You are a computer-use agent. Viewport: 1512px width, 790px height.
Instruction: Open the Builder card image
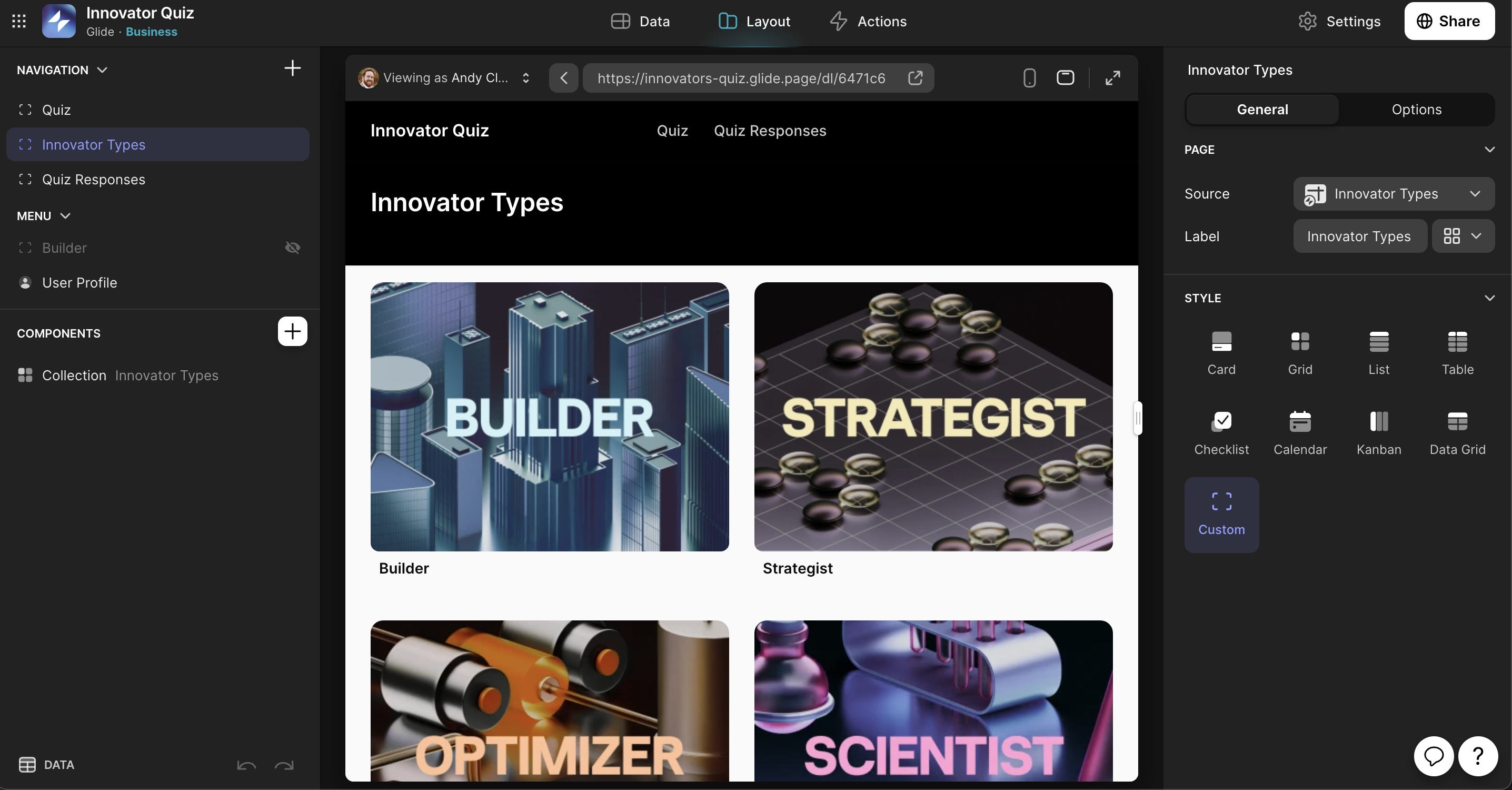(550, 417)
